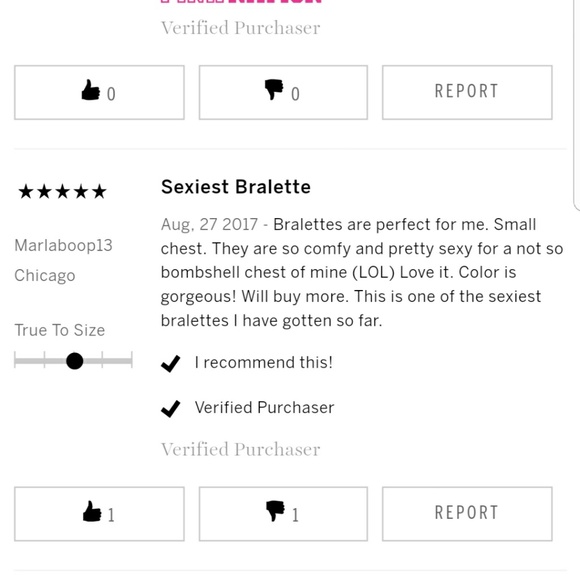Click the Aug, 27 2017 review date
This screenshot has width=580, height=580.
209,225
